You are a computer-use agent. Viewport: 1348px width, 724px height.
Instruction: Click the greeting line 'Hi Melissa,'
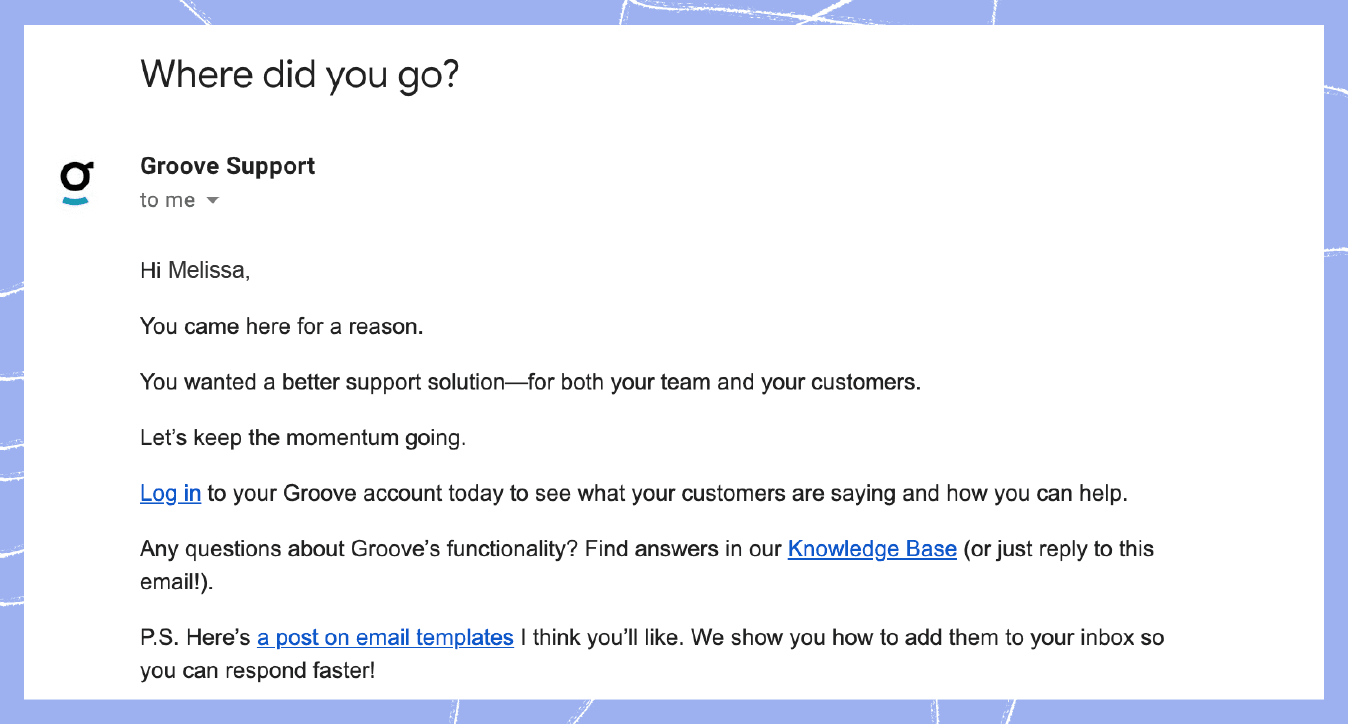[x=195, y=270]
